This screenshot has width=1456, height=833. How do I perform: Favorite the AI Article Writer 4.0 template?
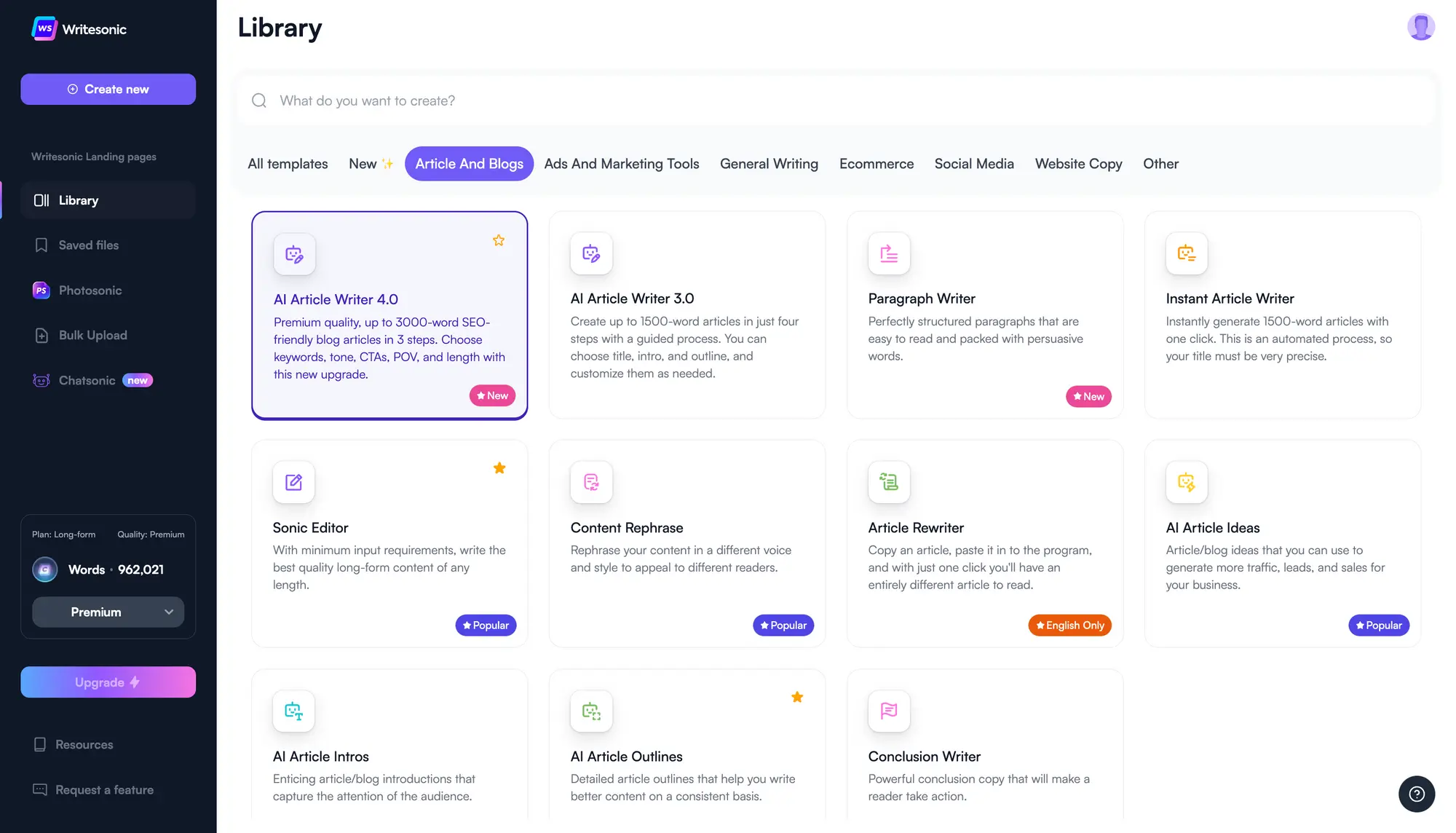tap(499, 240)
